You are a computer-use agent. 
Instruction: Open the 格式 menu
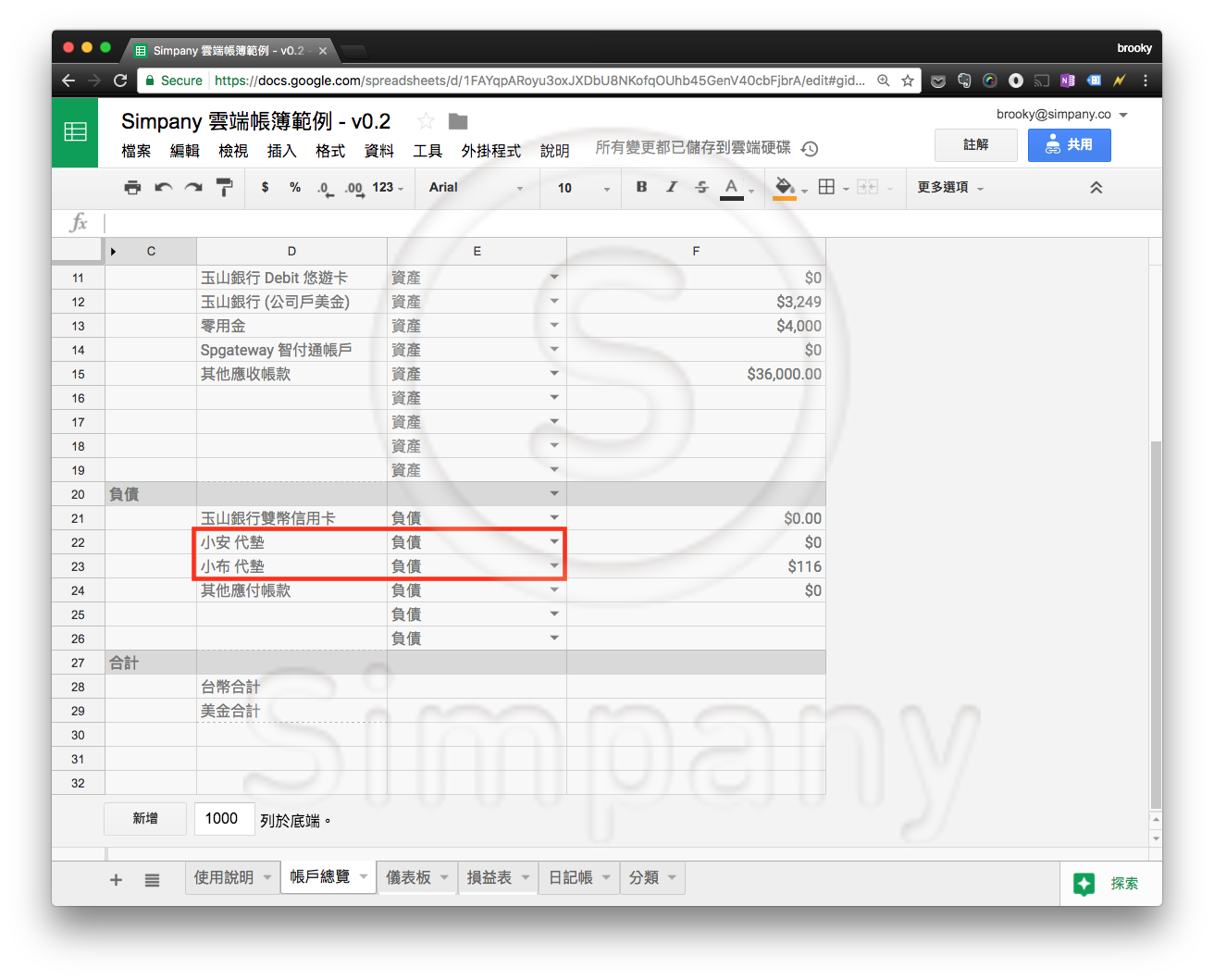click(x=329, y=151)
